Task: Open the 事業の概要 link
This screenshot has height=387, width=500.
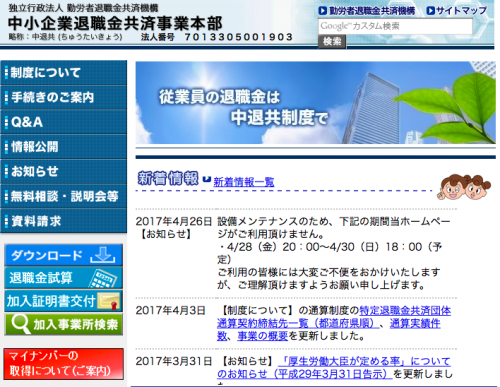Action: tap(263, 336)
